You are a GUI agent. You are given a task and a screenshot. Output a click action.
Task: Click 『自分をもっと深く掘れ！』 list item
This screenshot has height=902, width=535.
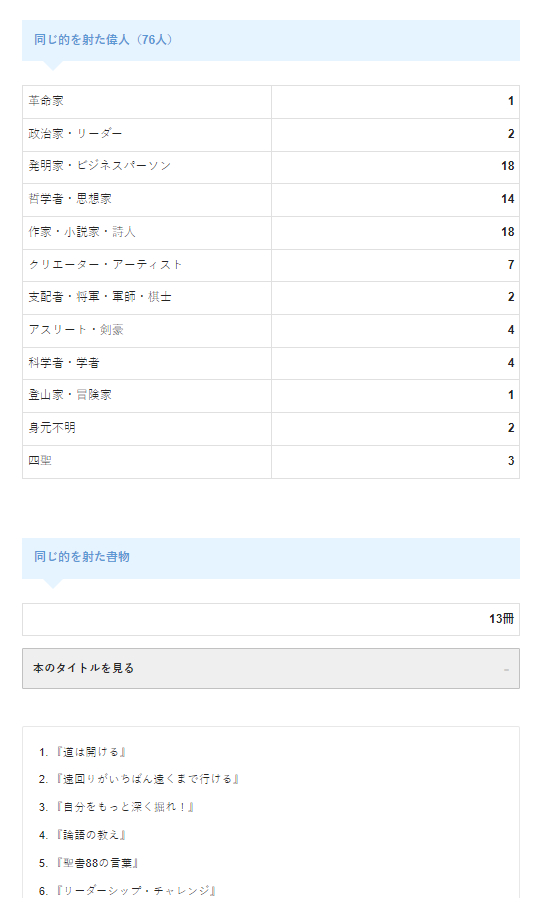[124, 807]
